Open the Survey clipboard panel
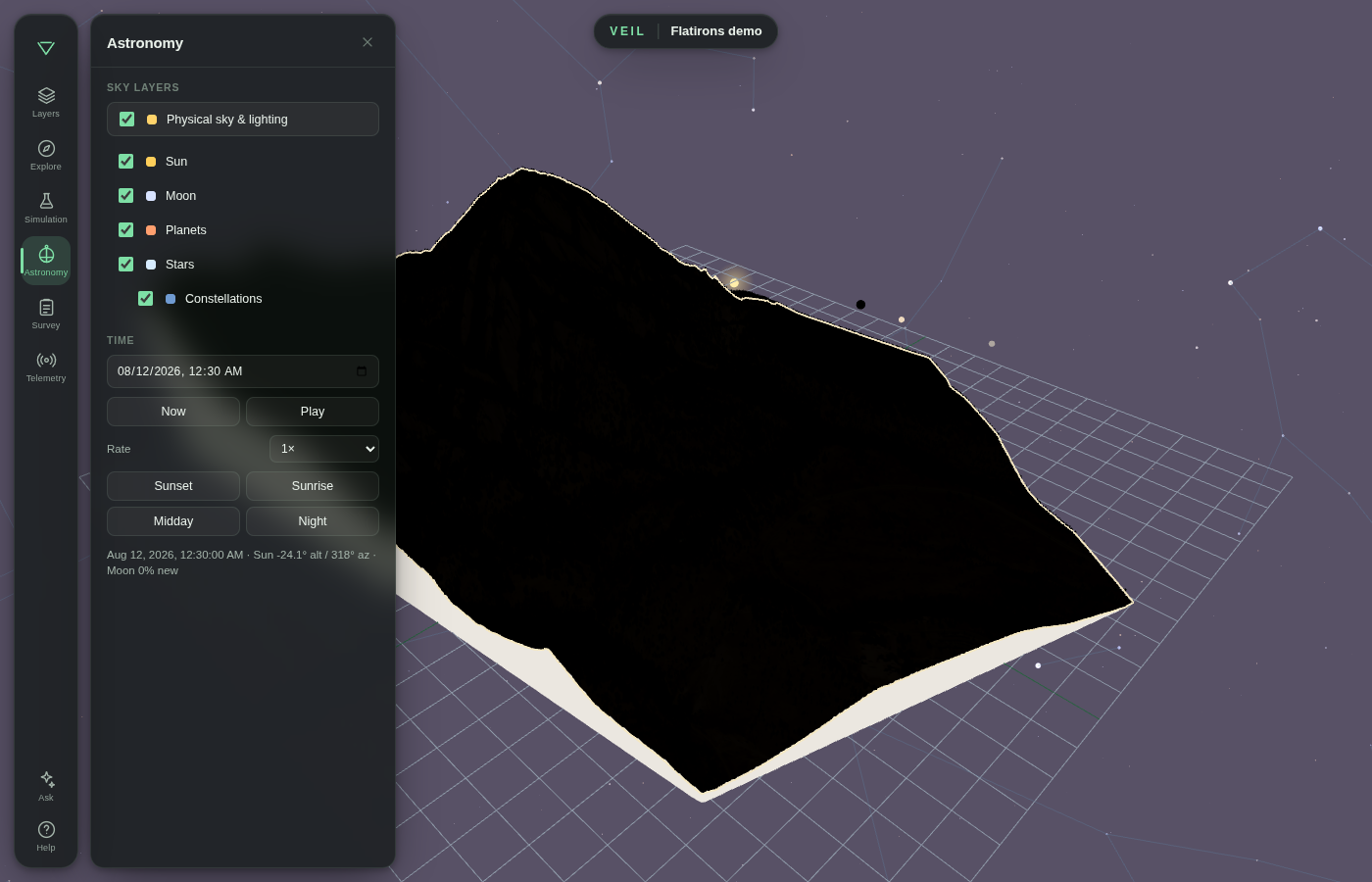This screenshot has width=1372, height=882. point(46,314)
